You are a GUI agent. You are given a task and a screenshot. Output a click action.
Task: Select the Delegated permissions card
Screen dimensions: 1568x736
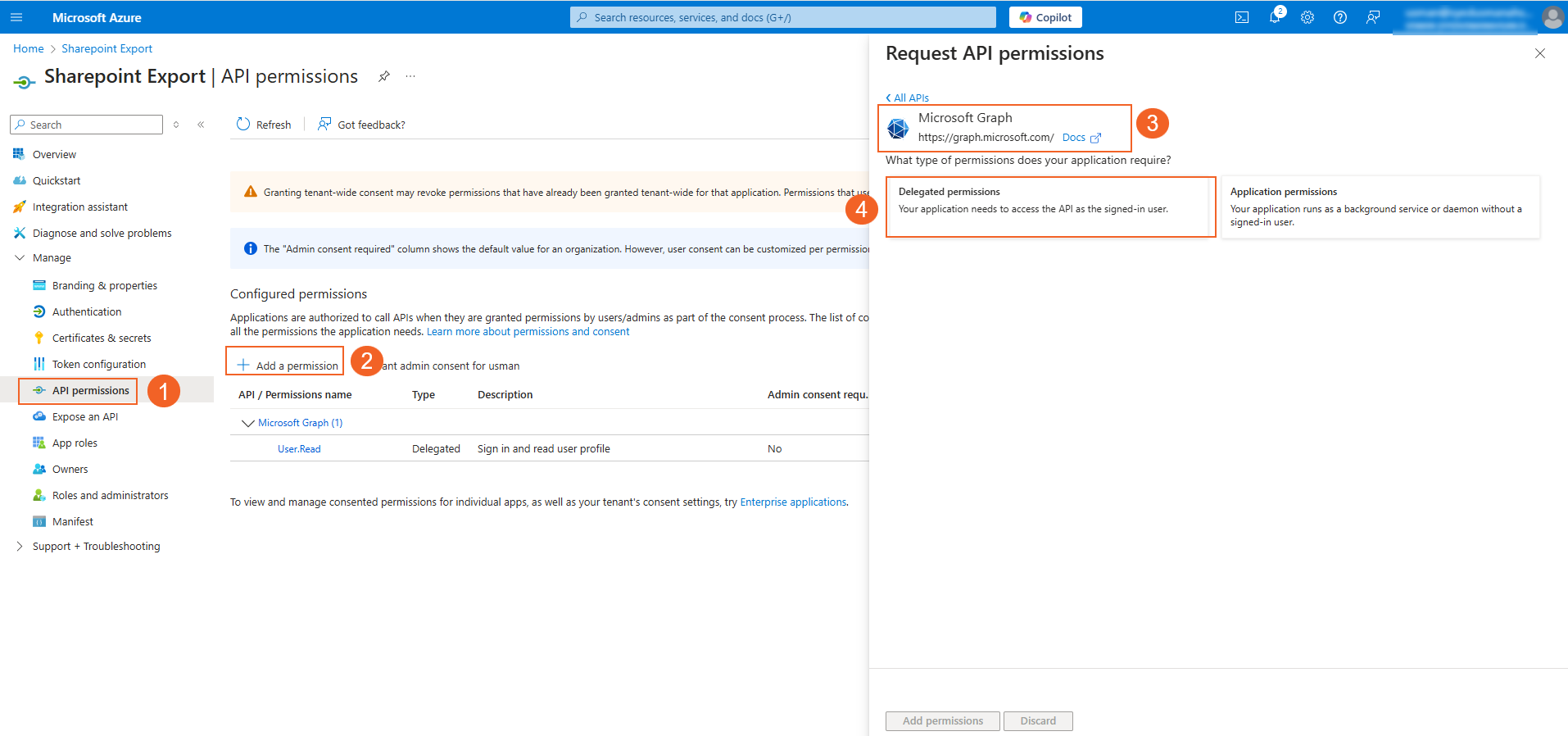click(1050, 207)
